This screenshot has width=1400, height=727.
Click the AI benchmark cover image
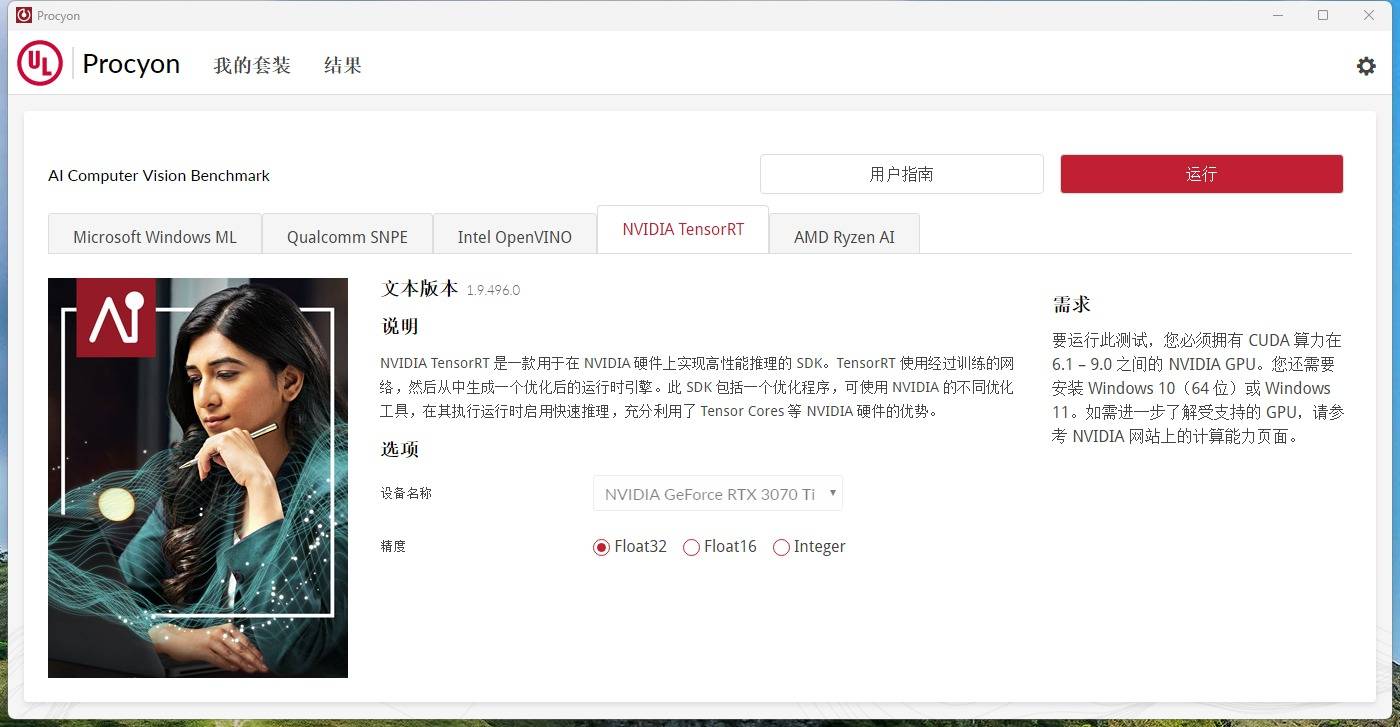click(198, 477)
